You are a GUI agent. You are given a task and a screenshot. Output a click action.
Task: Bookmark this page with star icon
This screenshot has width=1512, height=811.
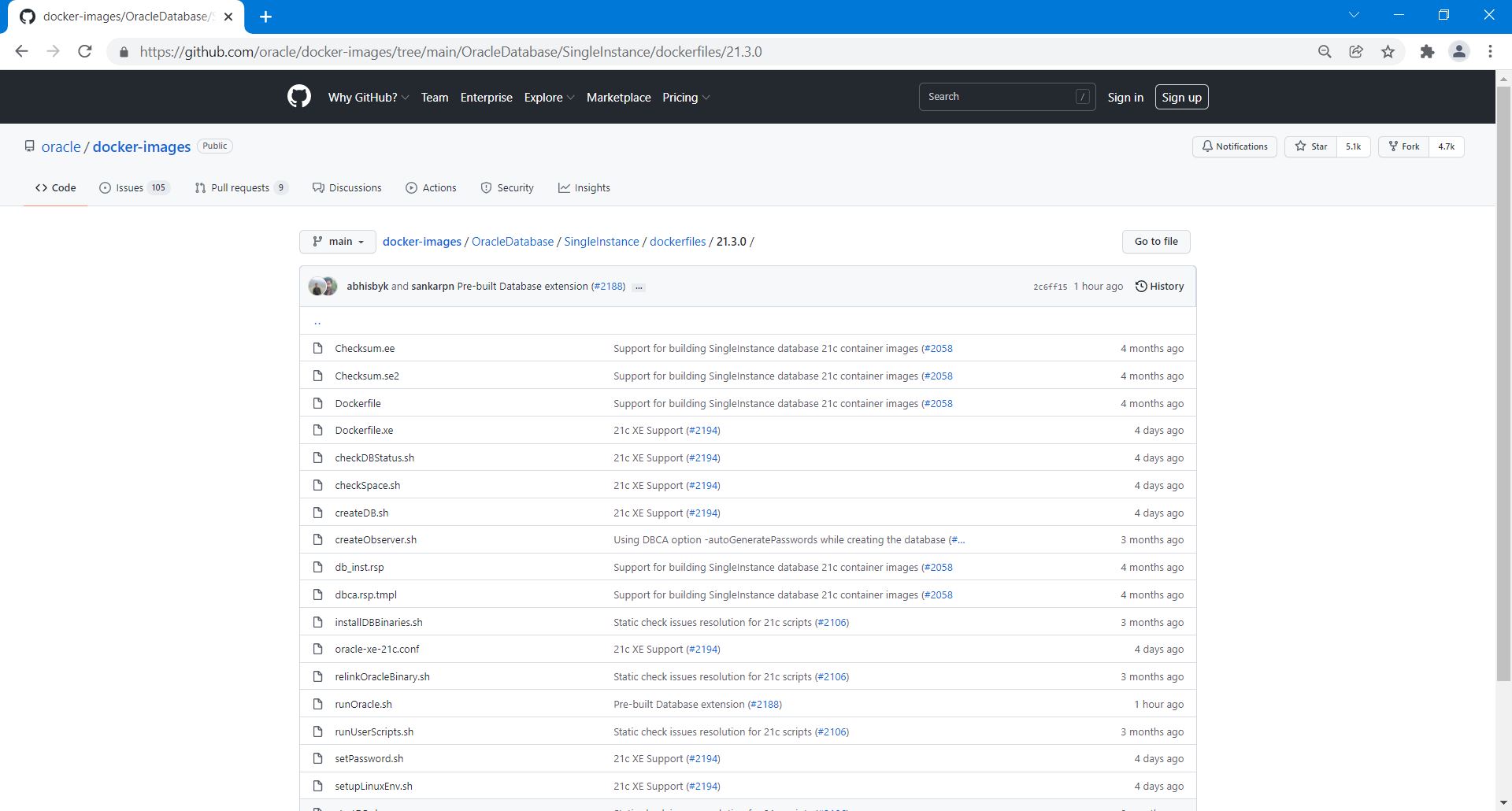point(1388,52)
